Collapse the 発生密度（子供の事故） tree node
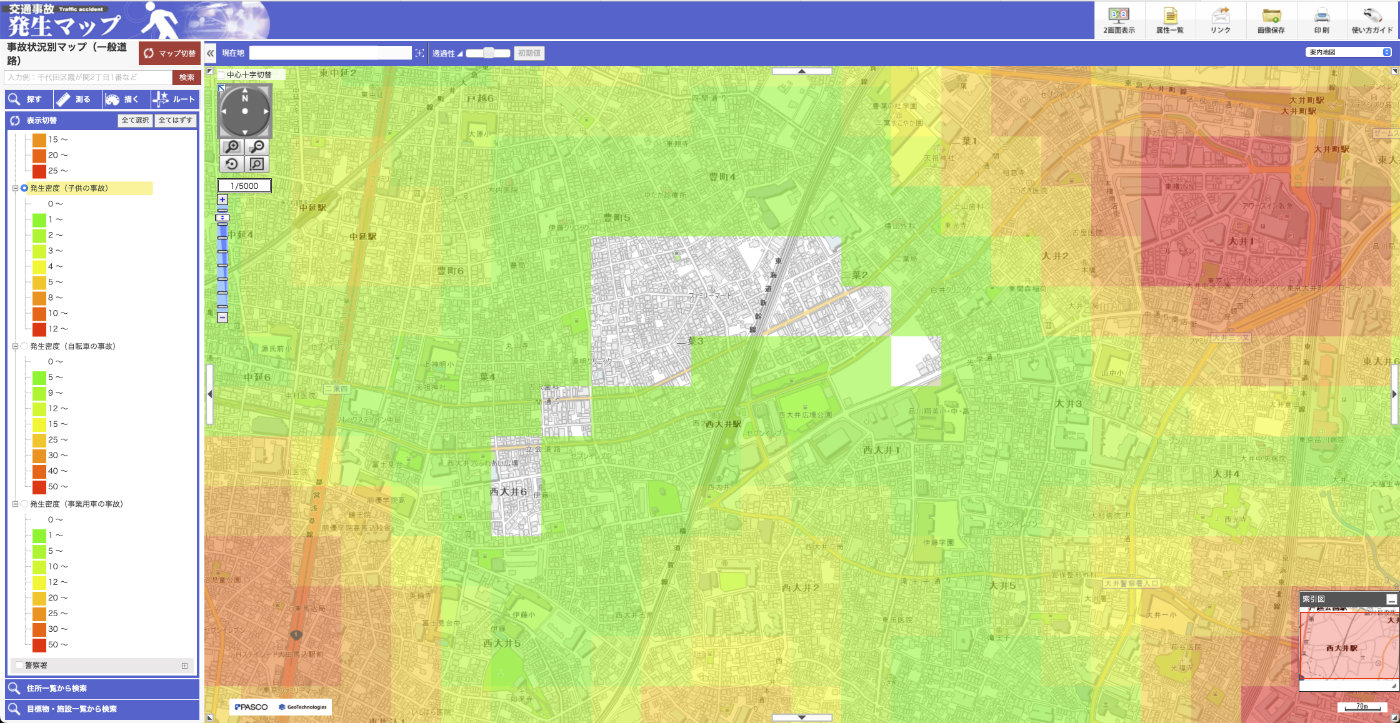The width and height of the screenshot is (1400, 723). tap(15, 188)
